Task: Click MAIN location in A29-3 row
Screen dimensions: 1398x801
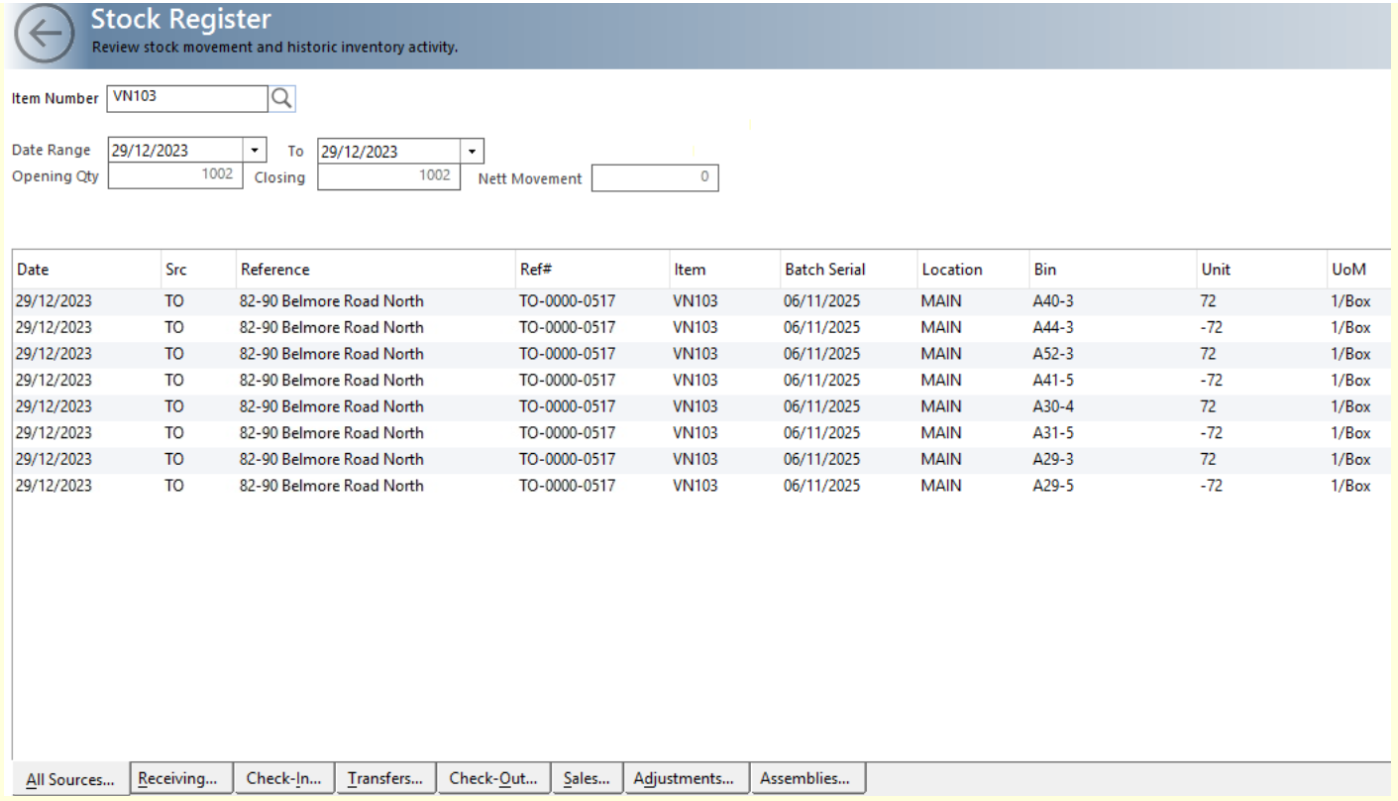Action: (941, 459)
